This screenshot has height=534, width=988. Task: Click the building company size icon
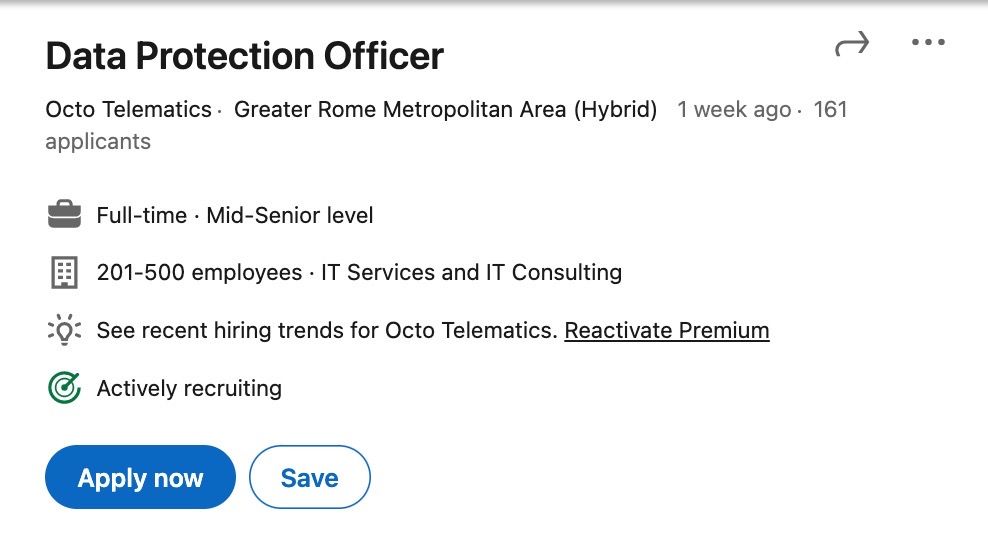pyautogui.click(x=63, y=272)
